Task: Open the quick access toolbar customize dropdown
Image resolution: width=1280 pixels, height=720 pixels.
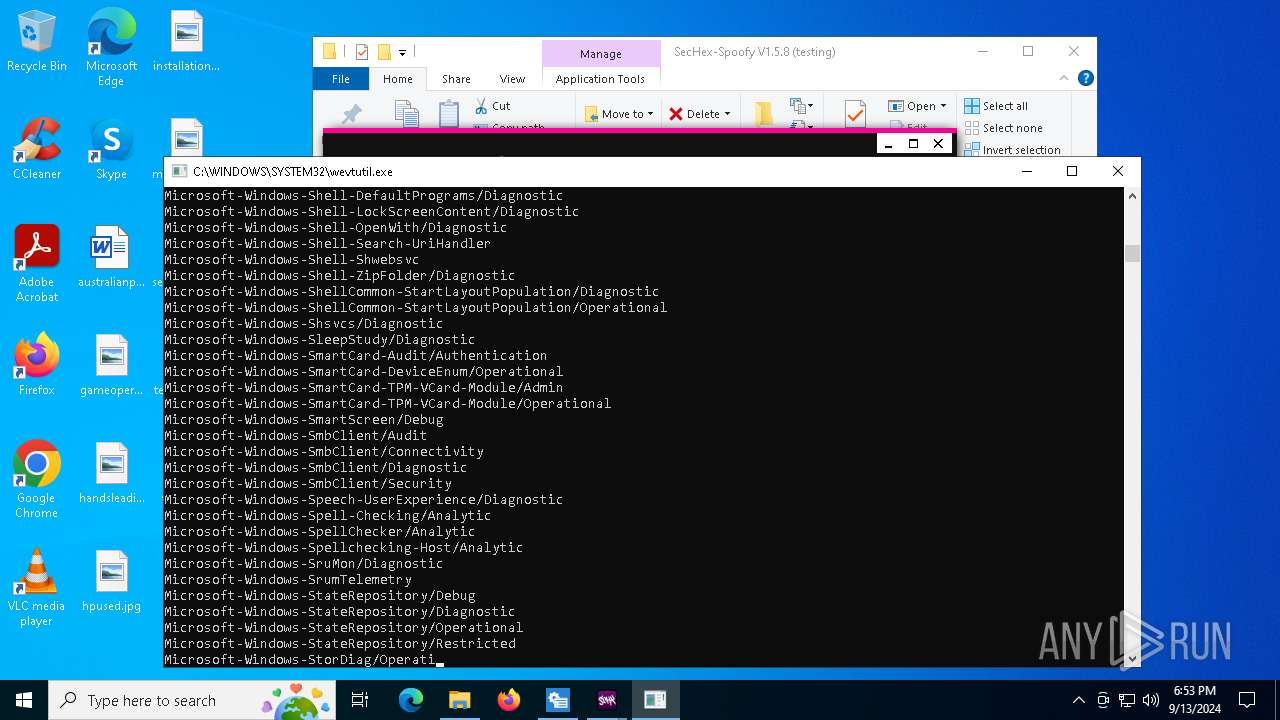Action: [402, 52]
